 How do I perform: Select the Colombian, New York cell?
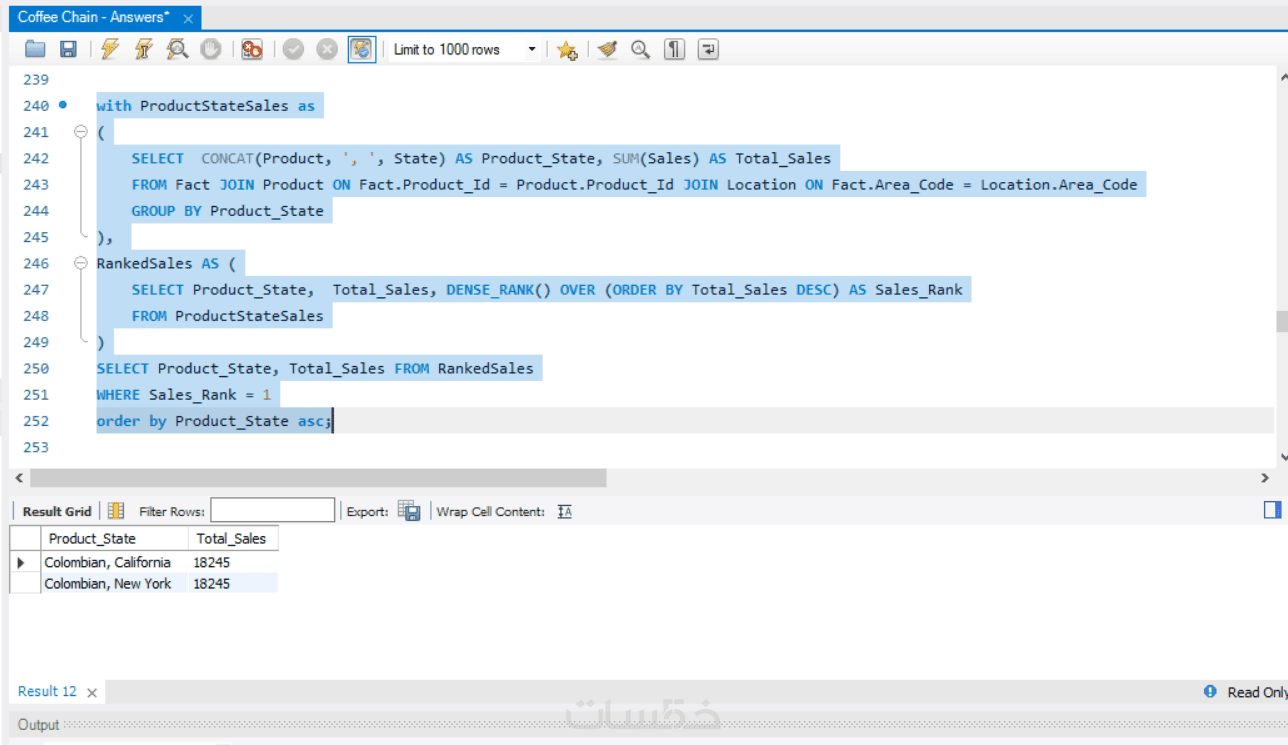114,583
